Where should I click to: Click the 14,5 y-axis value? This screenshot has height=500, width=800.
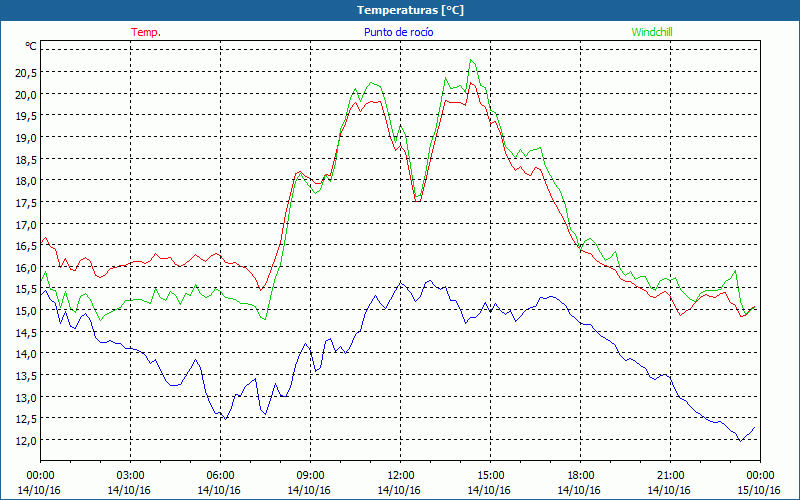tap(26, 333)
